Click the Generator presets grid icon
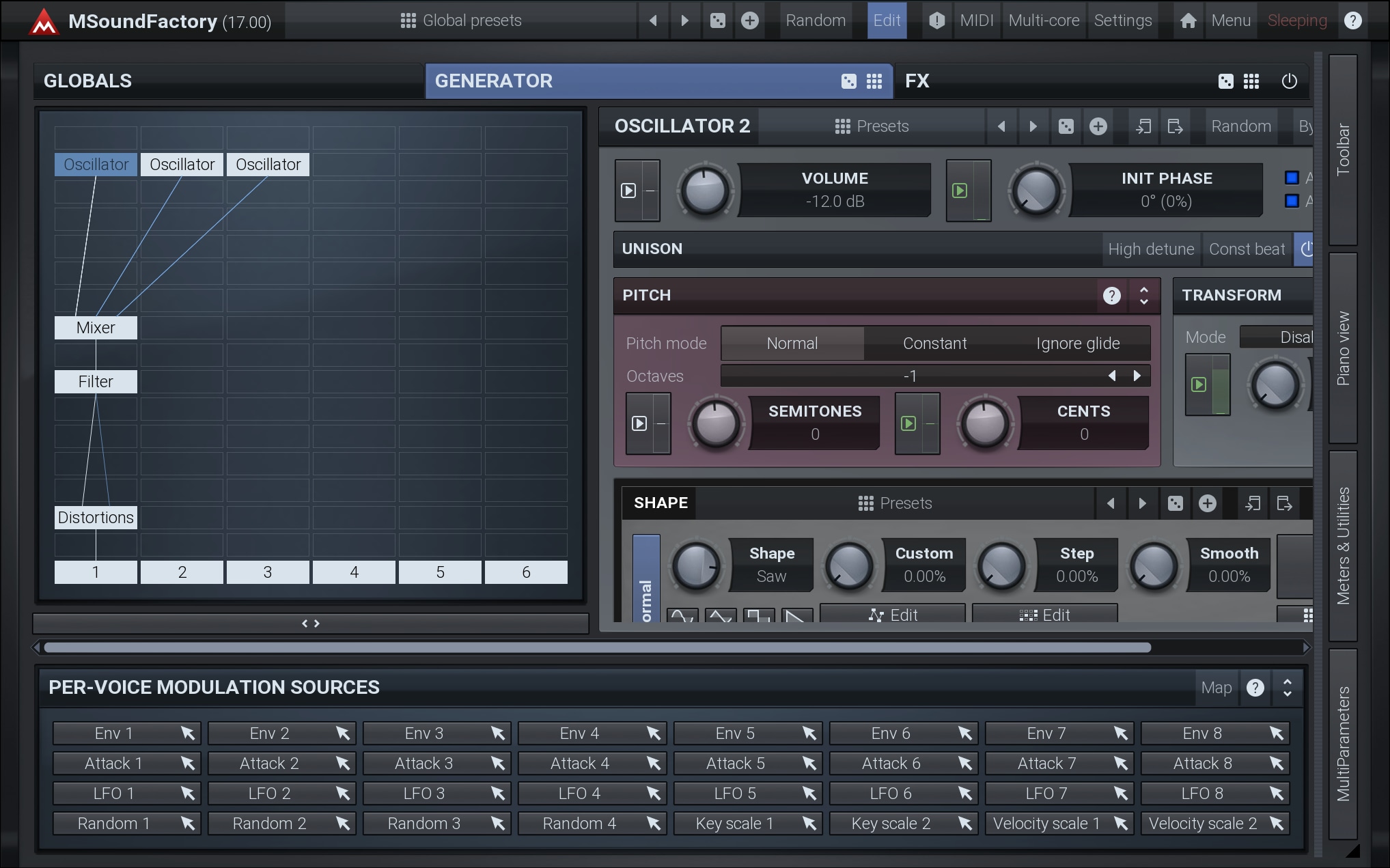This screenshot has height=868, width=1390. (874, 81)
